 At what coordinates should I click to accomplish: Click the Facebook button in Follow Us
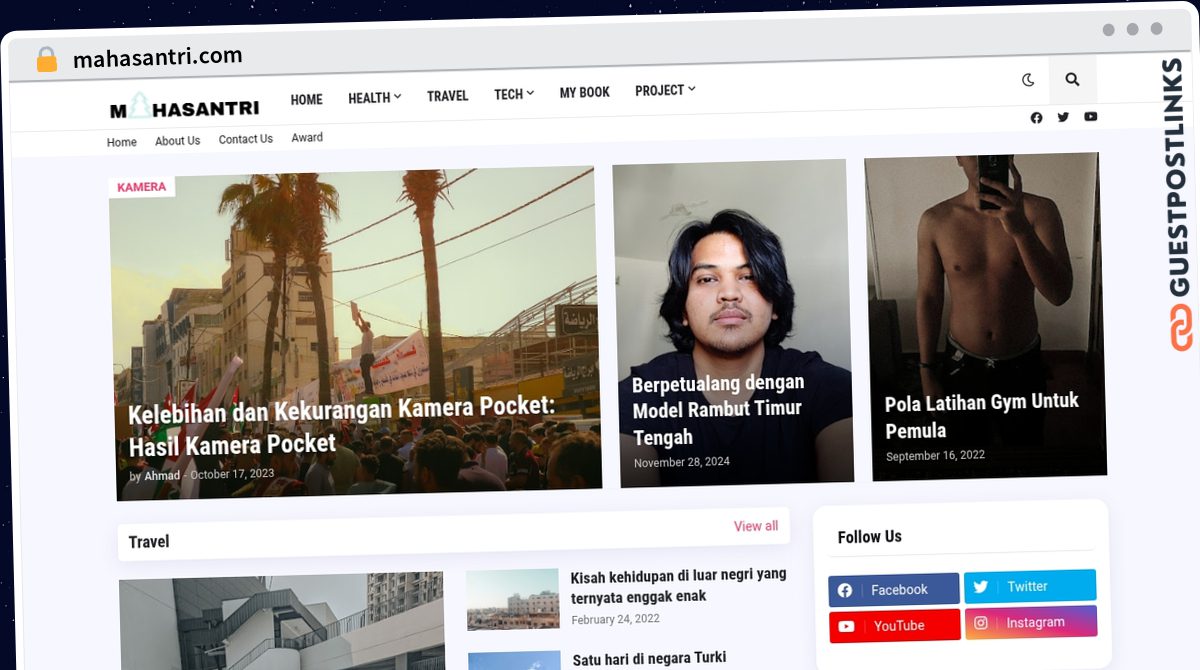click(x=893, y=589)
